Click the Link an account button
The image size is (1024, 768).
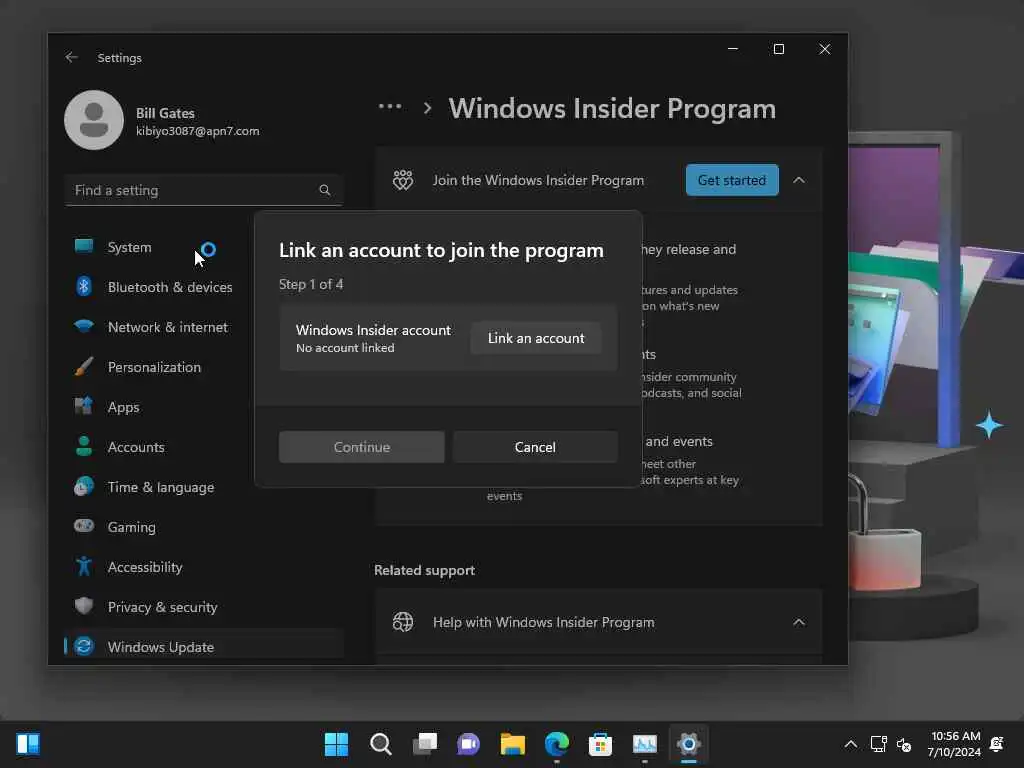pyautogui.click(x=536, y=338)
